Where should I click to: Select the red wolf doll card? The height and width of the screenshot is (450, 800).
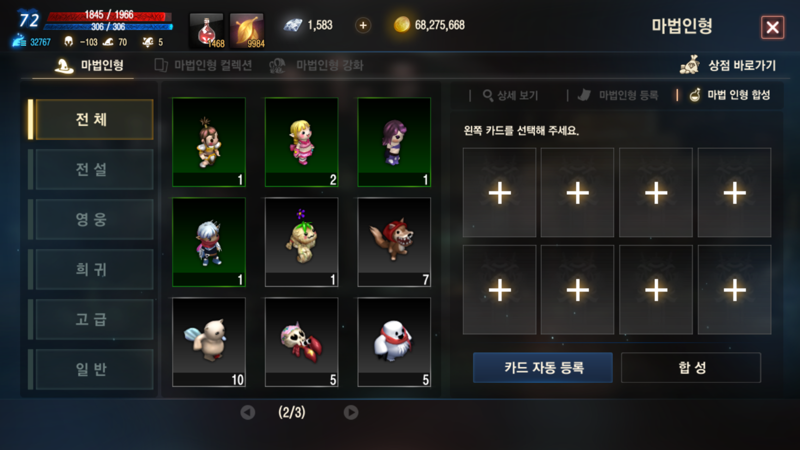(394, 242)
